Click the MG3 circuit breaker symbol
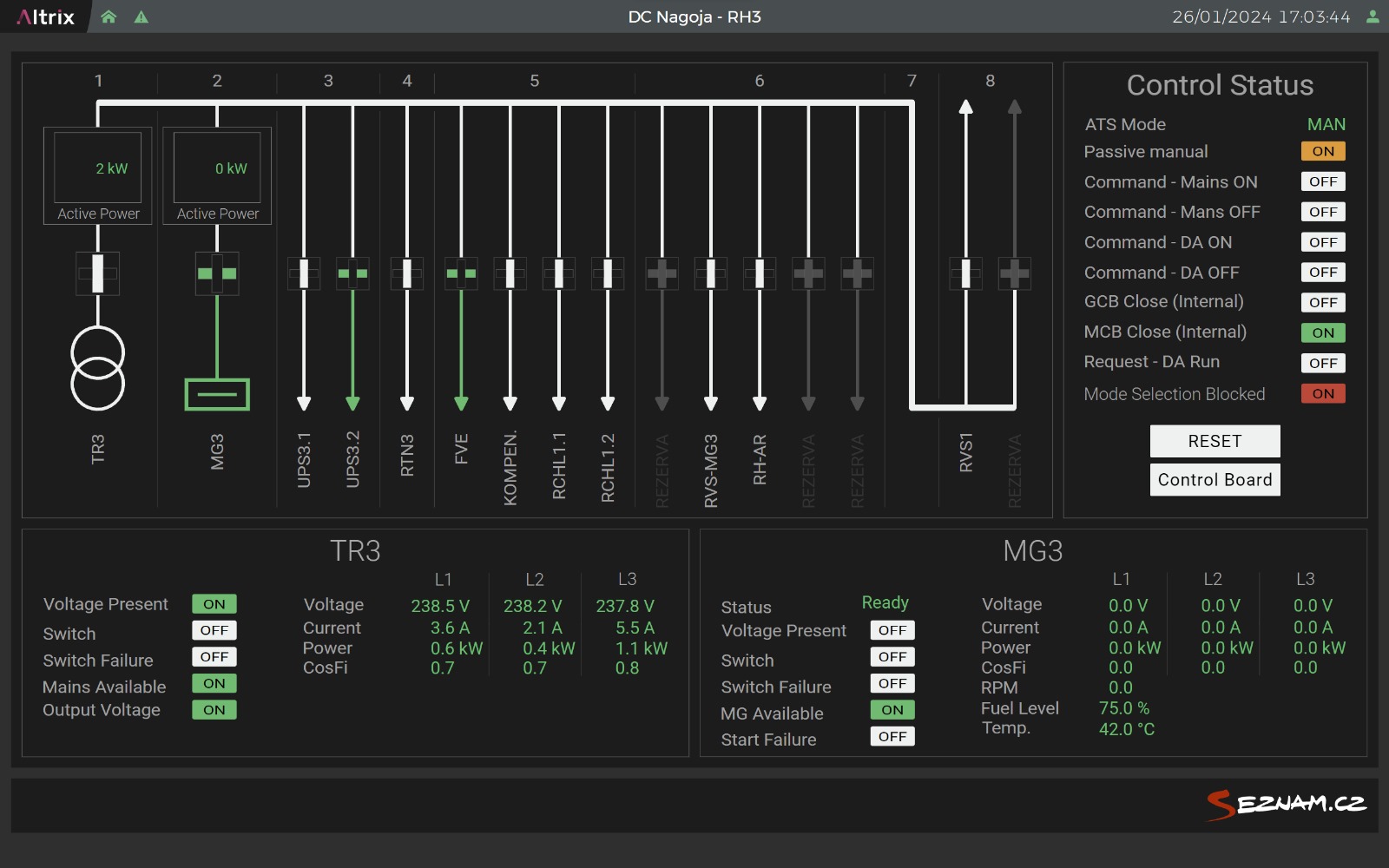 click(217, 273)
